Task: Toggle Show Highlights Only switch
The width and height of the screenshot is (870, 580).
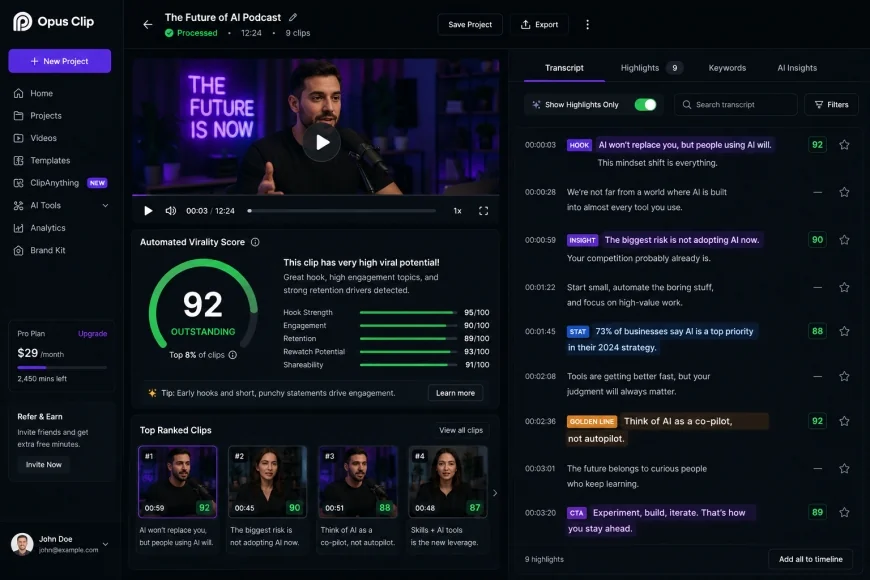Action: point(645,104)
